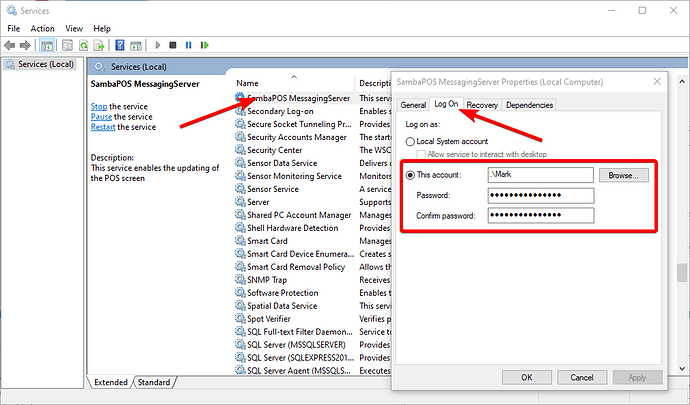Image resolution: width=690 pixels, height=405 pixels.
Task: Switch to the Standard view tab
Action: (154, 382)
